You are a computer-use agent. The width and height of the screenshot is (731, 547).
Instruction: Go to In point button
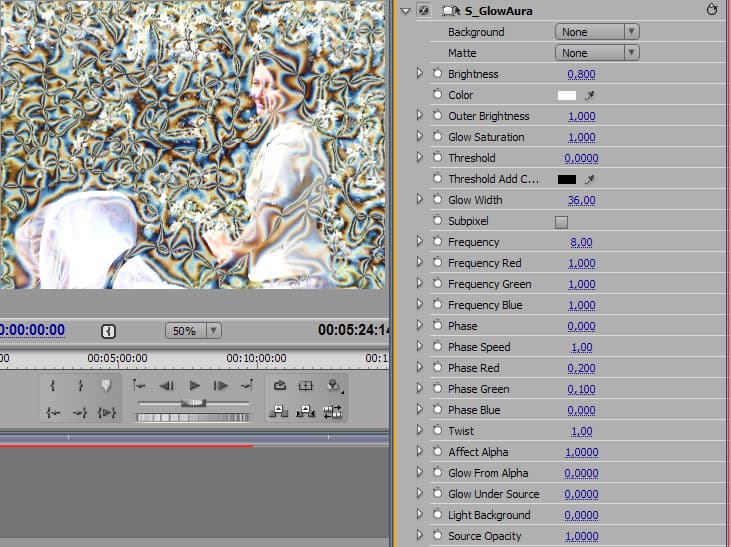[53, 412]
